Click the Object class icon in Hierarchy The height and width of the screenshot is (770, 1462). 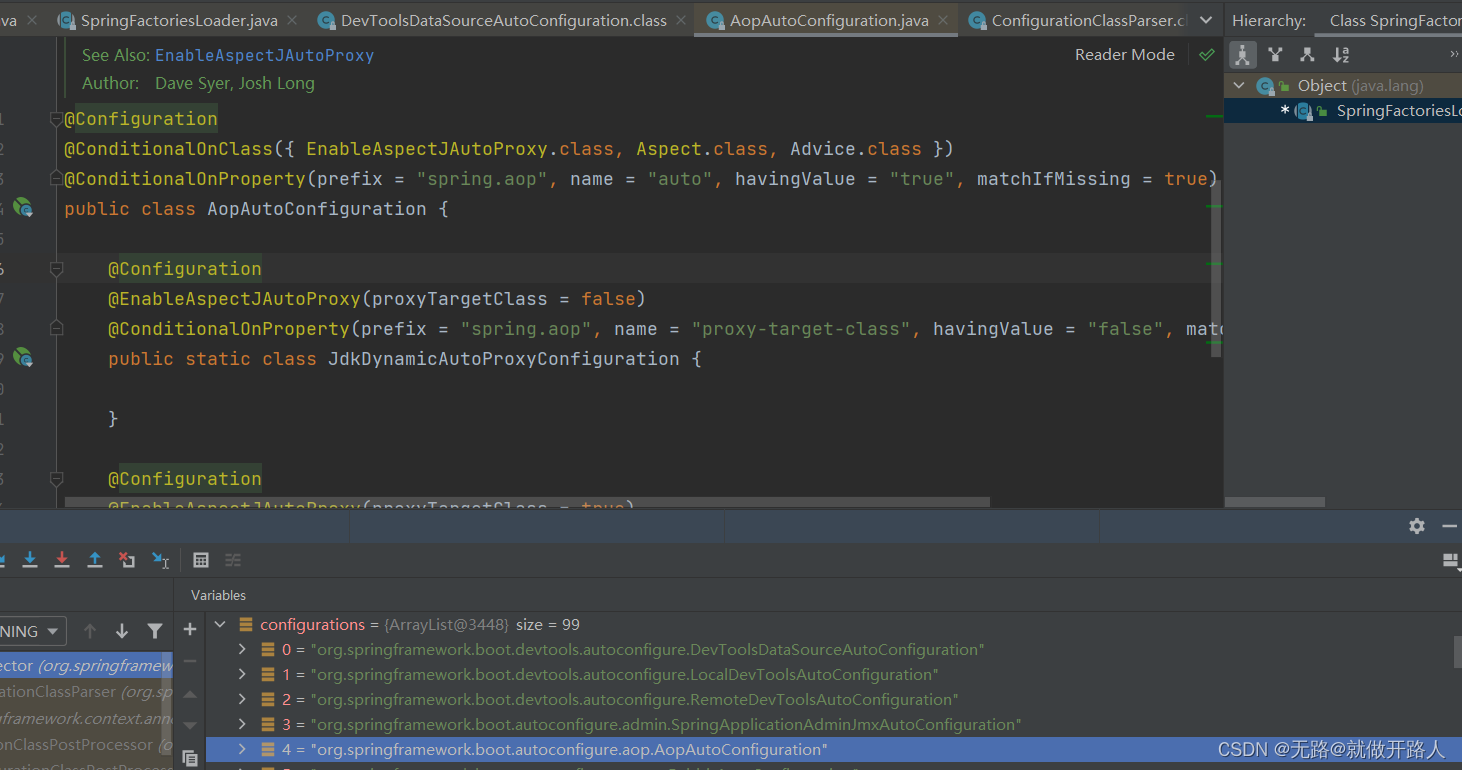1265,86
